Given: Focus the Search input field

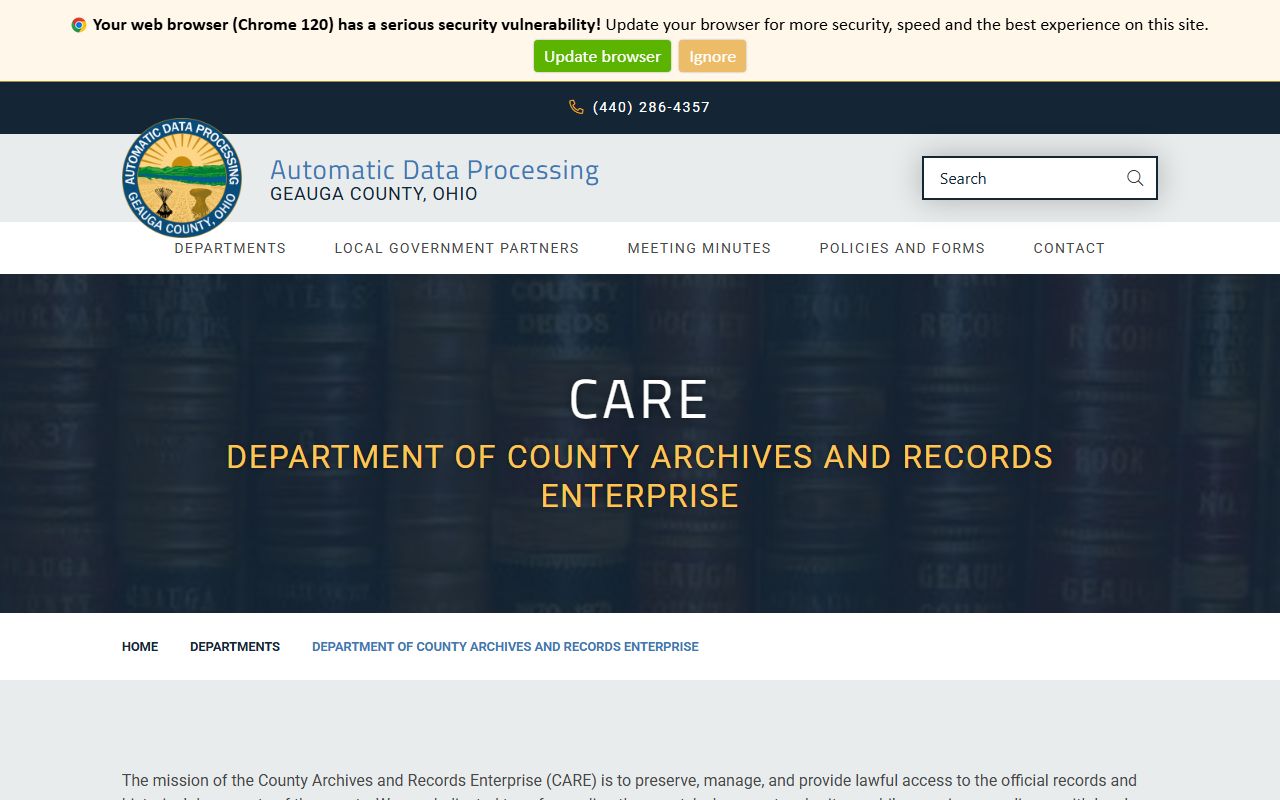Looking at the screenshot, I should point(1020,178).
